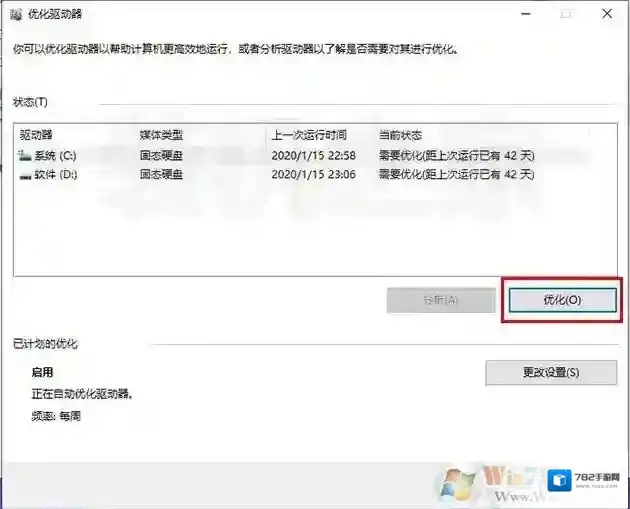Click the 启用 status text

[42, 372]
